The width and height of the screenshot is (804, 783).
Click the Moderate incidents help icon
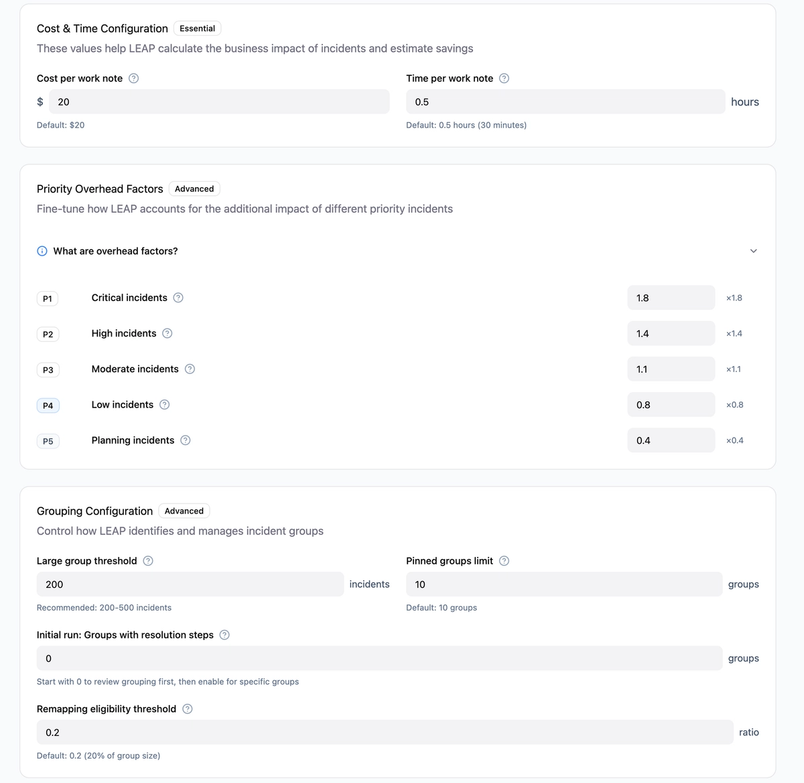tap(189, 368)
